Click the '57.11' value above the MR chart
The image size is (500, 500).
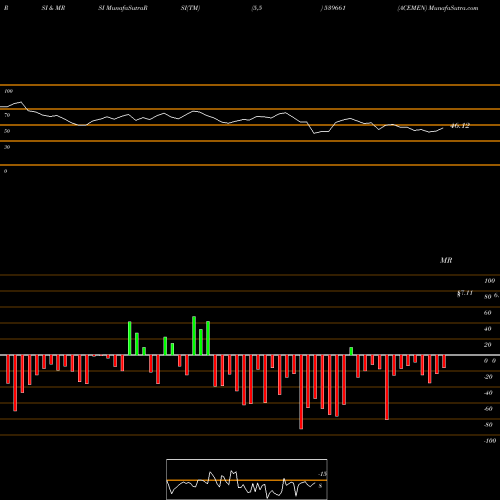coord(465,293)
